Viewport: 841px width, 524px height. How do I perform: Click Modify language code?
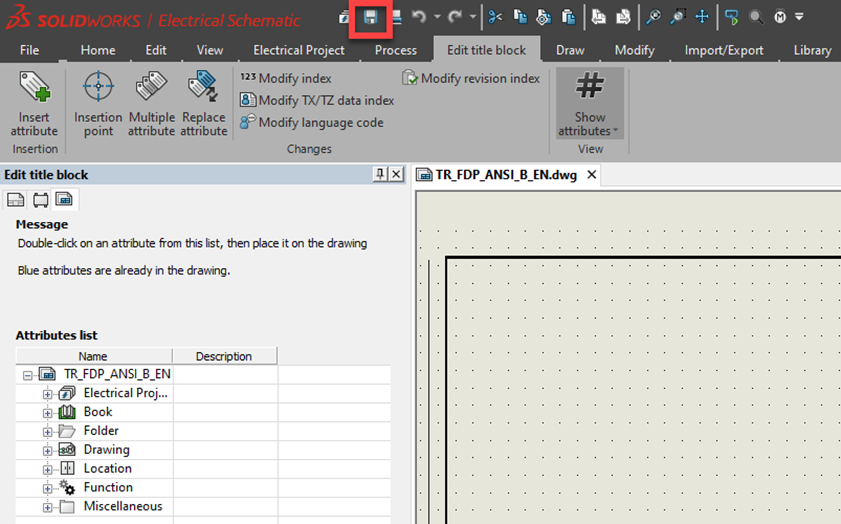pyautogui.click(x=312, y=122)
